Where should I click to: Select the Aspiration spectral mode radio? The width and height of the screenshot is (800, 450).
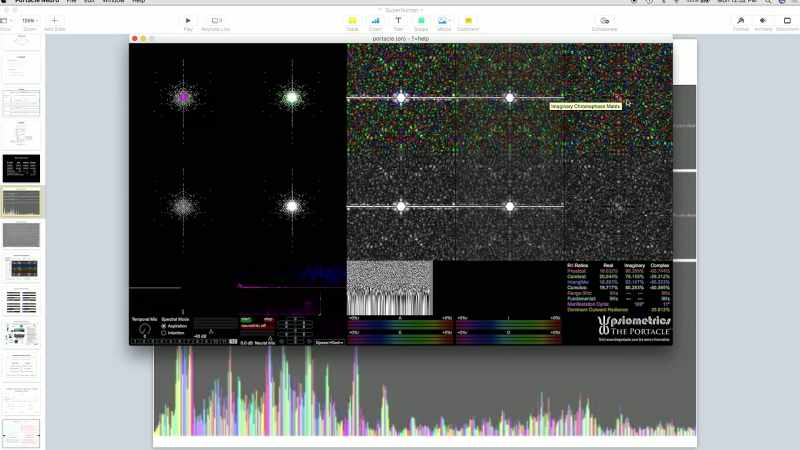pos(164,326)
